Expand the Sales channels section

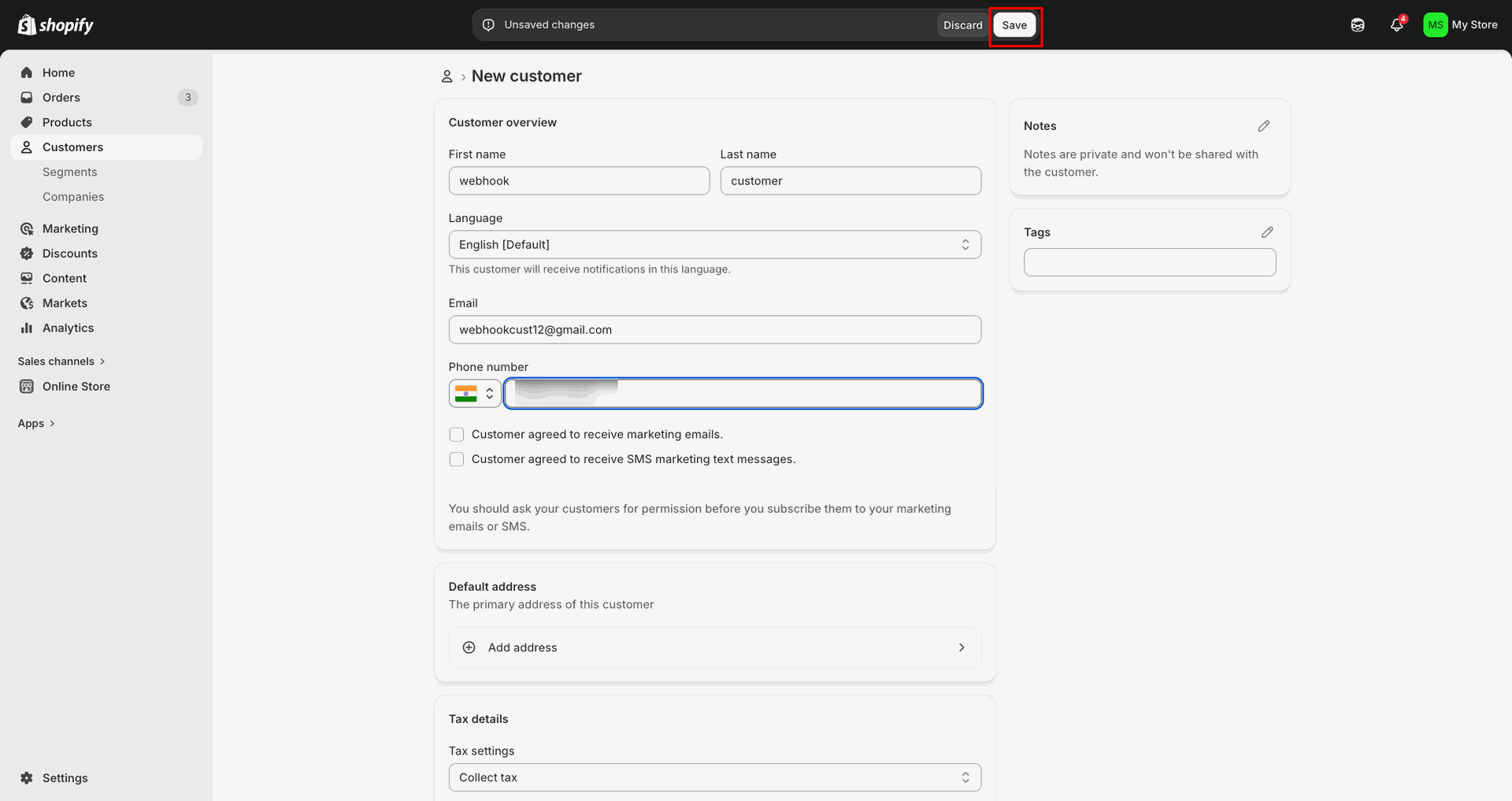click(61, 362)
